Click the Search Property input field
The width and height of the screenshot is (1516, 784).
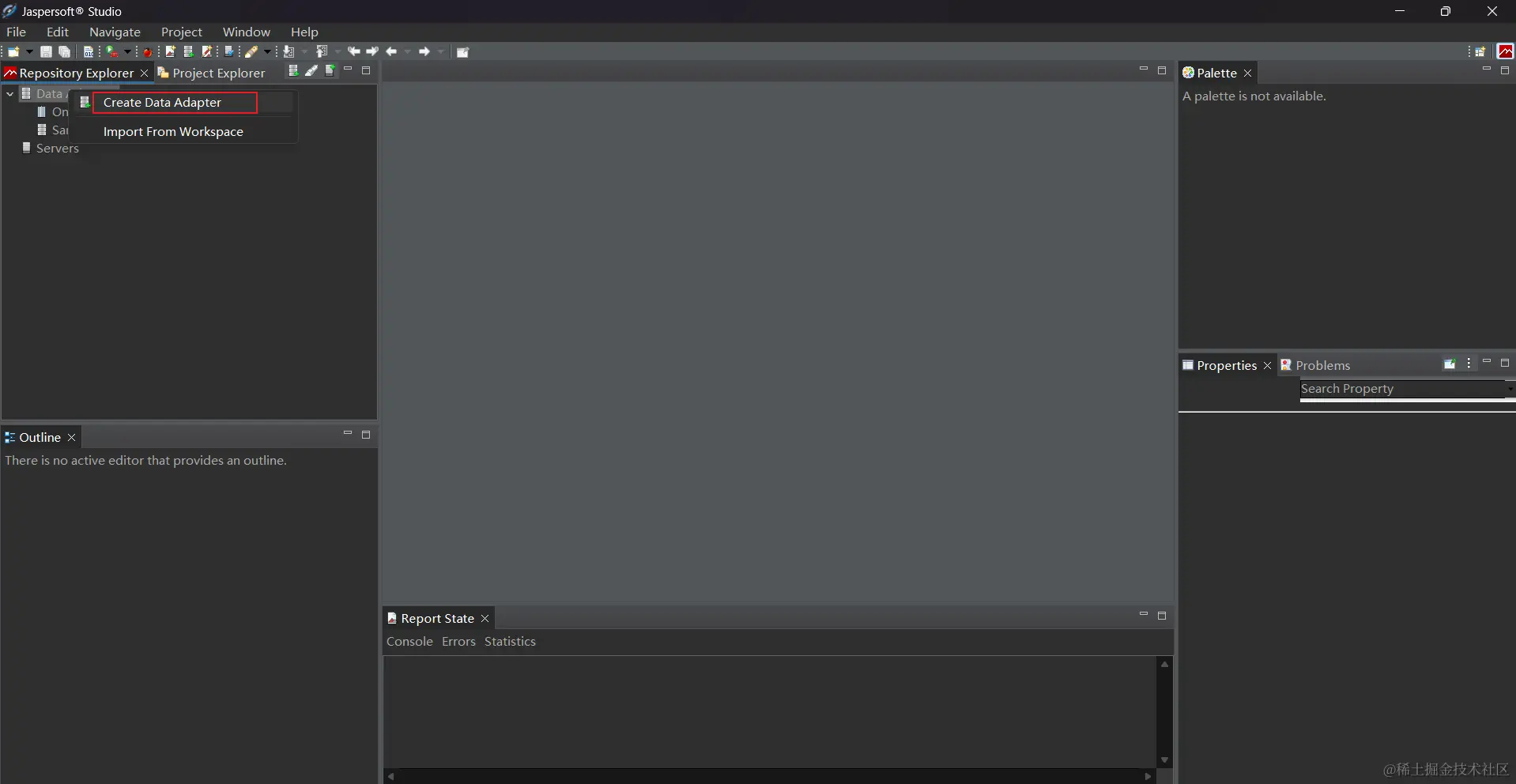tap(1401, 389)
